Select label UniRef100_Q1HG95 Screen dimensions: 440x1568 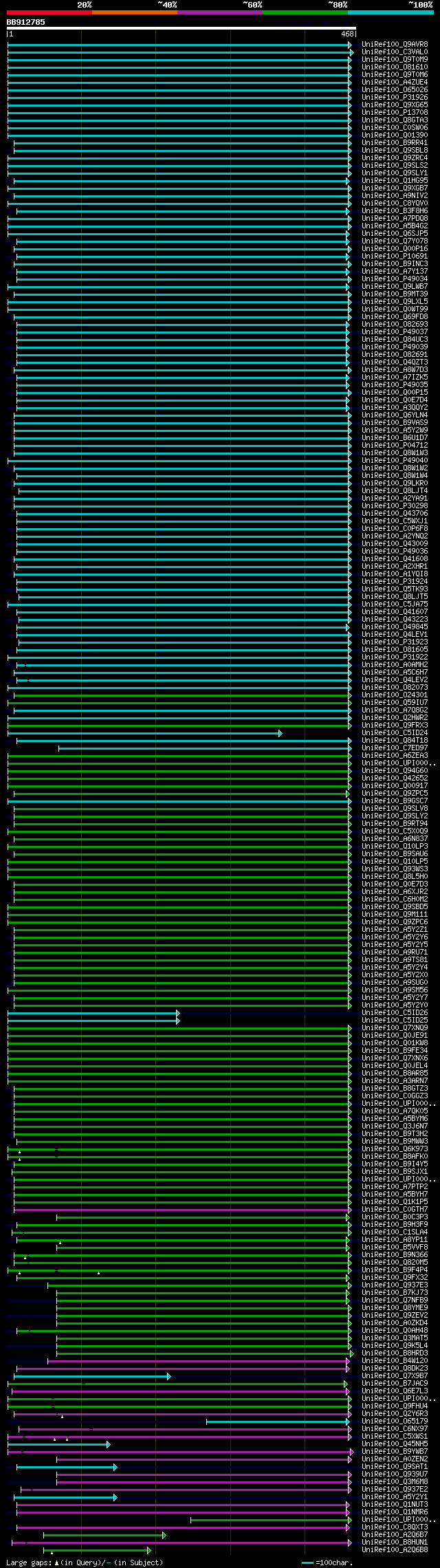point(395,181)
